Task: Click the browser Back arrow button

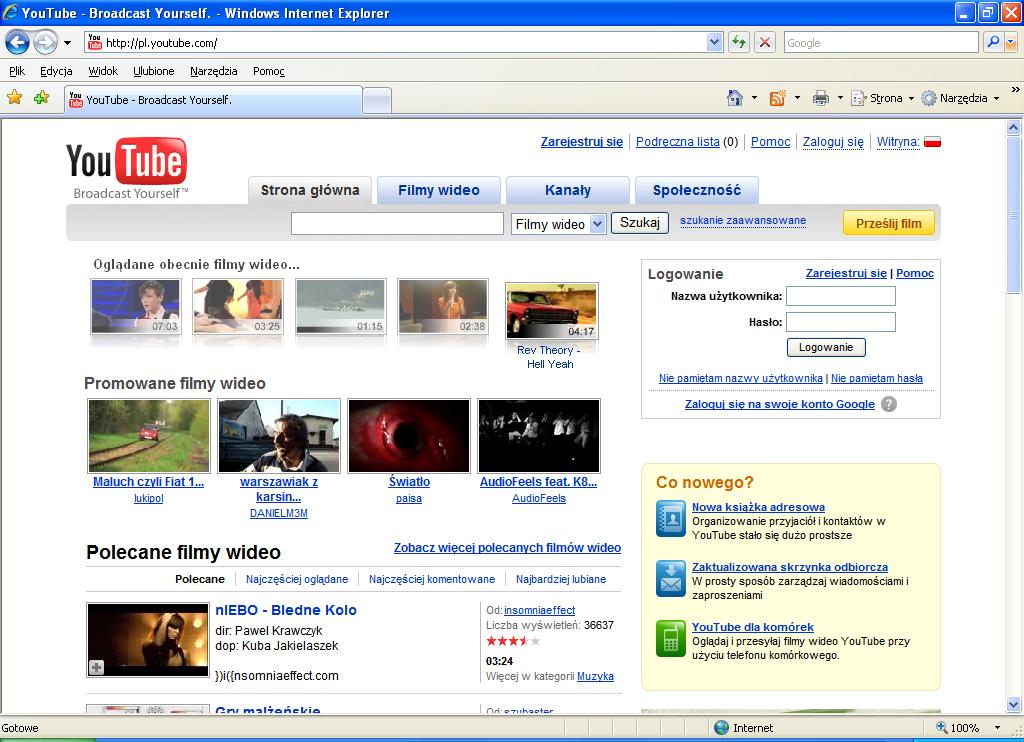Action: pyautogui.click(x=18, y=43)
